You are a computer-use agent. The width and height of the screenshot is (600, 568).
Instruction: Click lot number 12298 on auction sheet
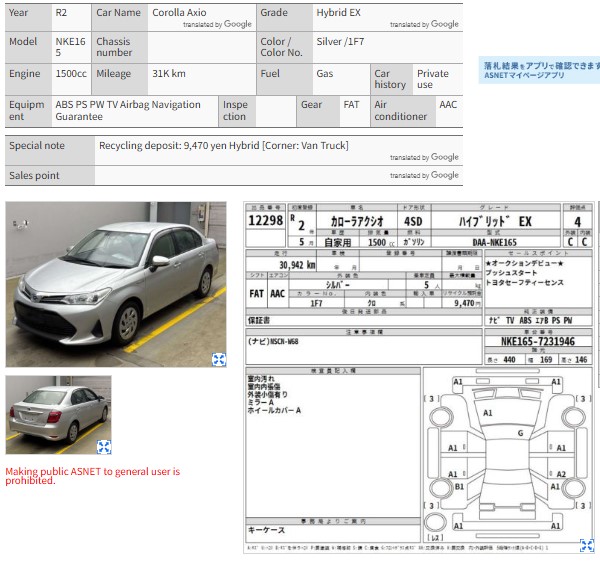(266, 220)
